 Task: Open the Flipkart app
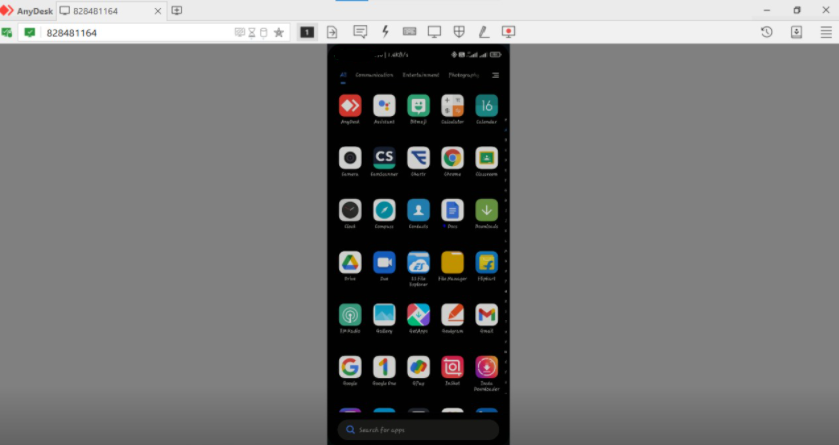pos(486,263)
